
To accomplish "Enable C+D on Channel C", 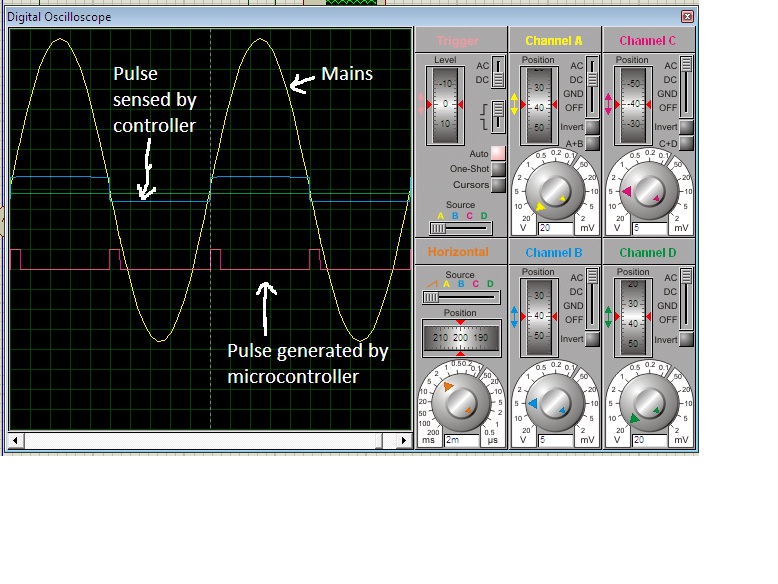I will pyautogui.click(x=686, y=143).
